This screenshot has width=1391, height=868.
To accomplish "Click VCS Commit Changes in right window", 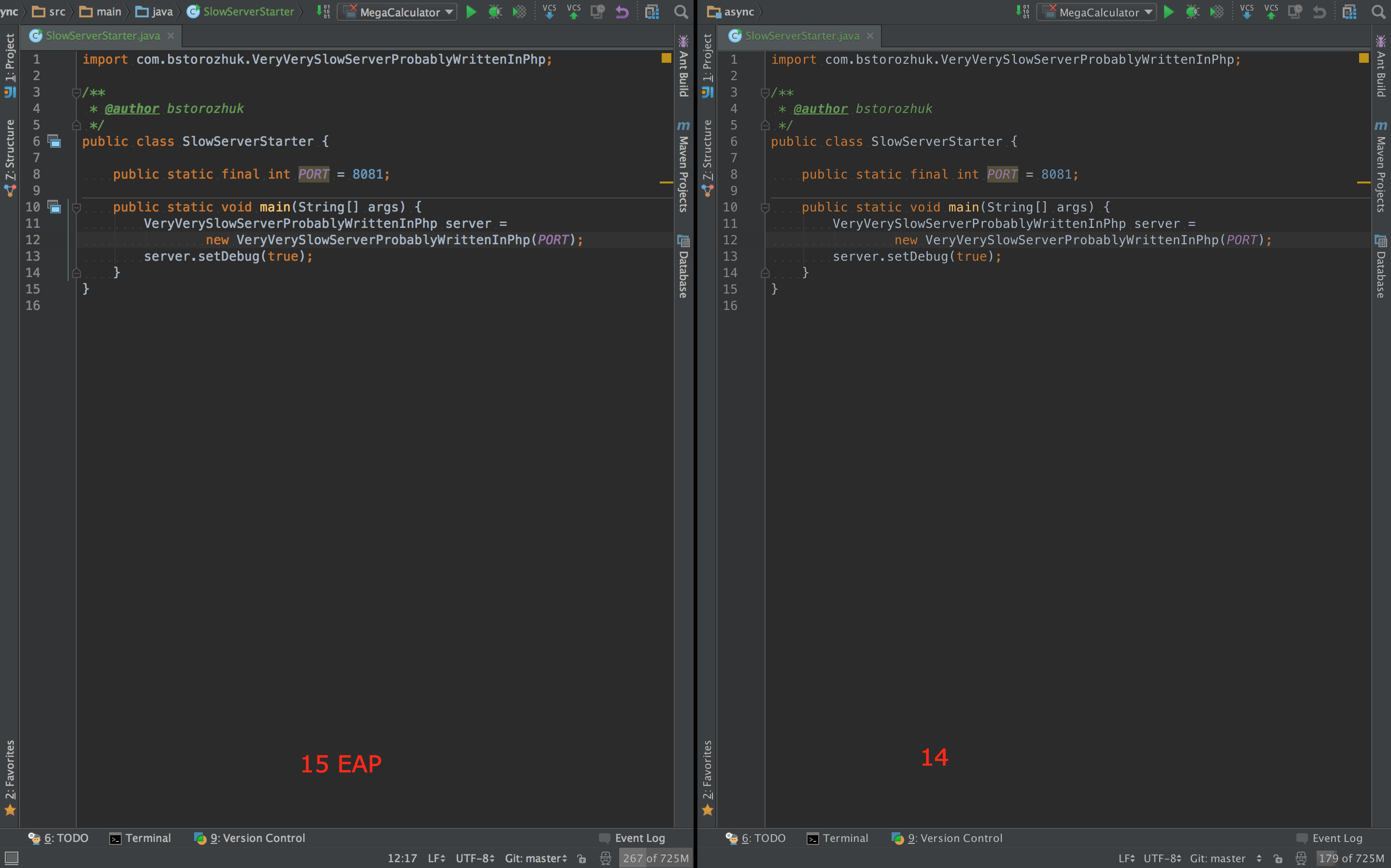I will [1271, 12].
